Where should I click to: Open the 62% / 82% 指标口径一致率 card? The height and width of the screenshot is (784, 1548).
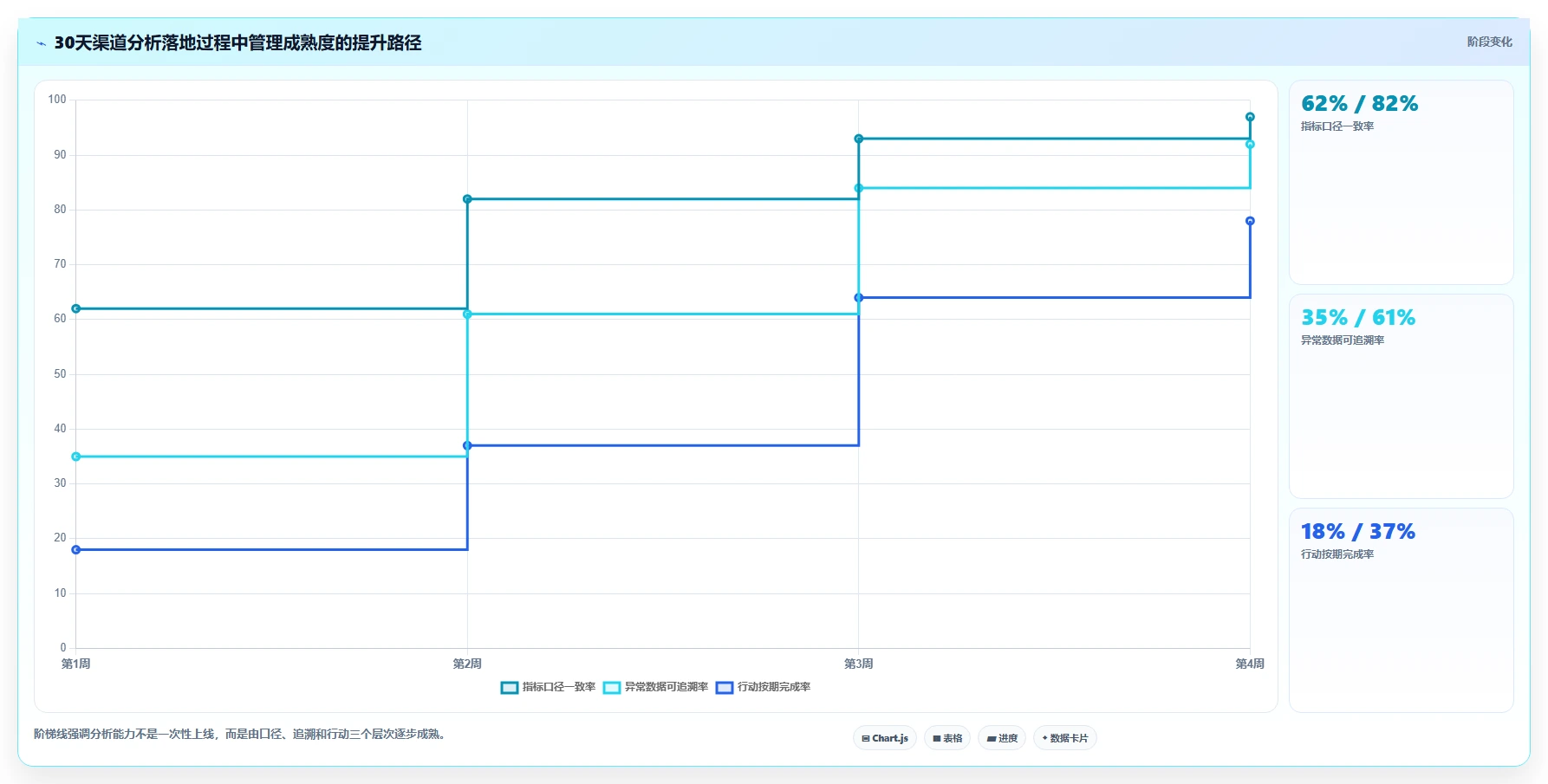[1401, 183]
